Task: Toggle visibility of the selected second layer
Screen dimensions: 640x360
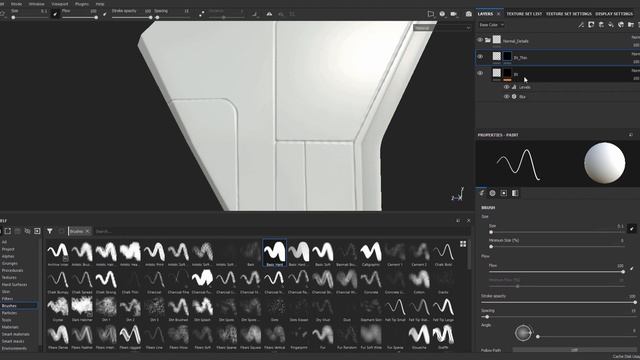Action: [x=480, y=57]
